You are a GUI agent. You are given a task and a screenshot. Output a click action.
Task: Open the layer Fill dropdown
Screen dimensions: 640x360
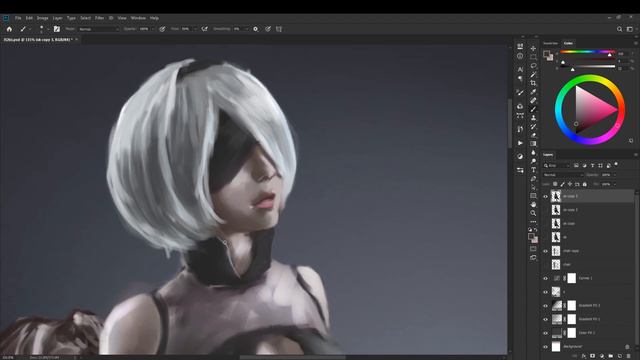point(615,184)
